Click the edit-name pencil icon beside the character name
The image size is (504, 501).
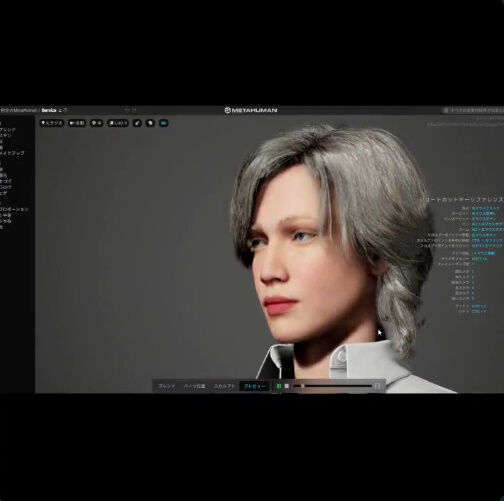(x=60, y=110)
